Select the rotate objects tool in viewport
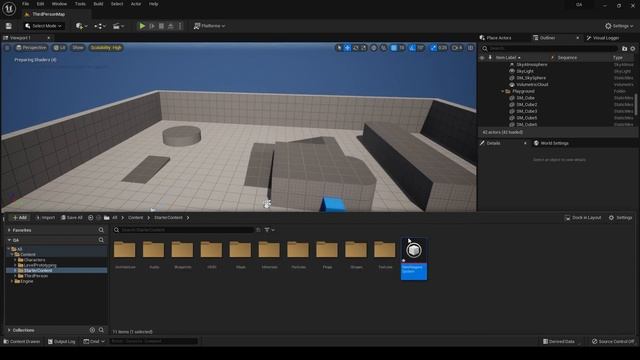Image resolution: width=640 pixels, height=360 pixels. (356, 48)
